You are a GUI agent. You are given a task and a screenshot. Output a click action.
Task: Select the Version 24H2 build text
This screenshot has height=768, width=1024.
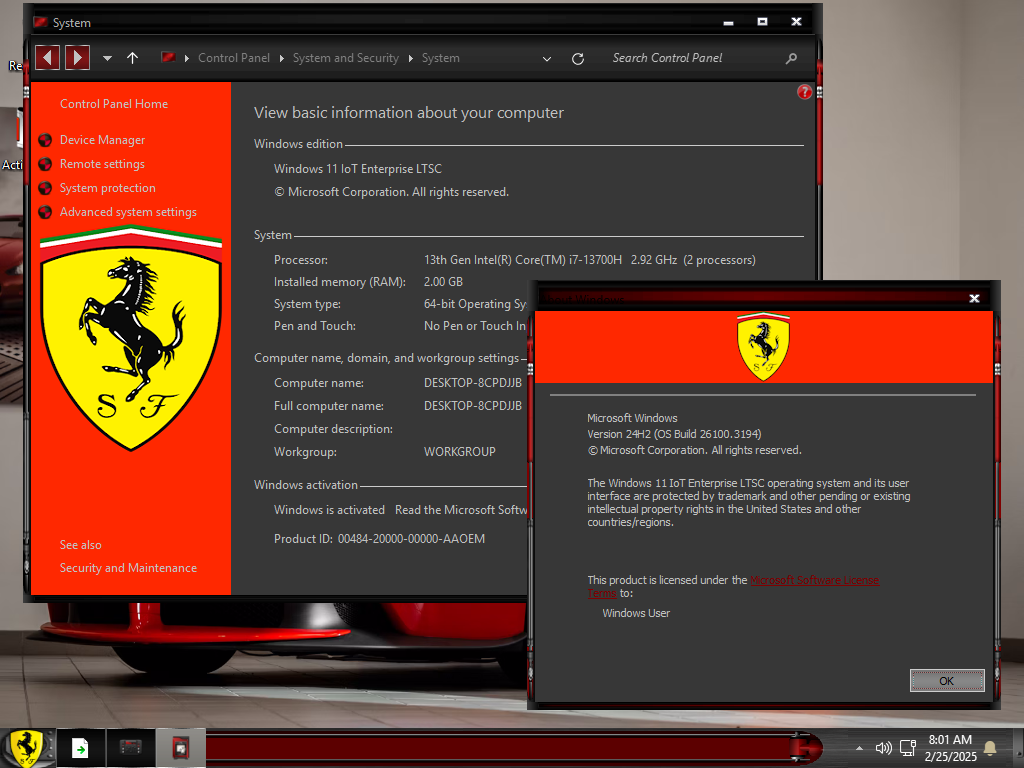tap(674, 434)
